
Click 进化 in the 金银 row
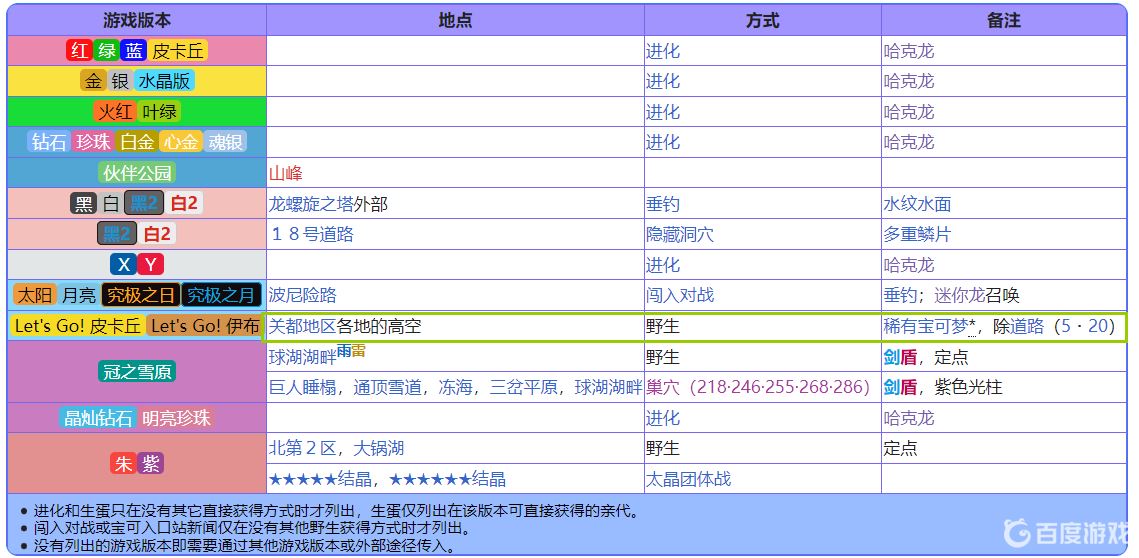pyautogui.click(x=662, y=82)
